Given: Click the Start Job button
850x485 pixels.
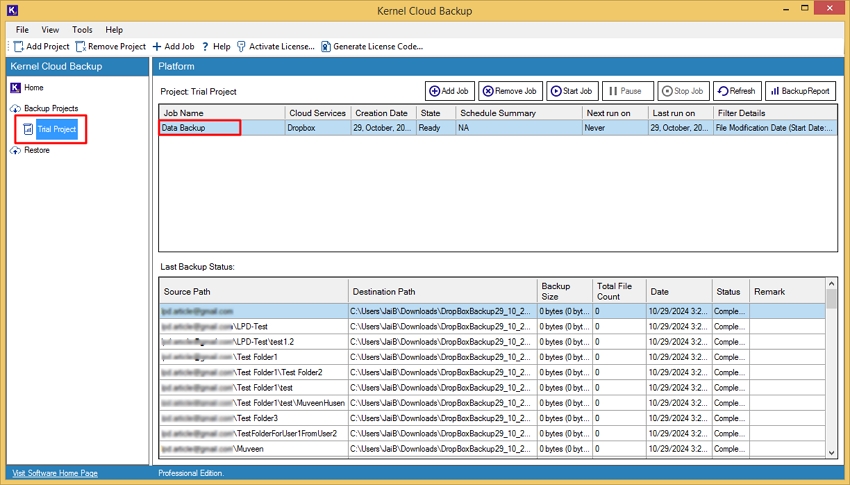Looking at the screenshot, I should 572,91.
